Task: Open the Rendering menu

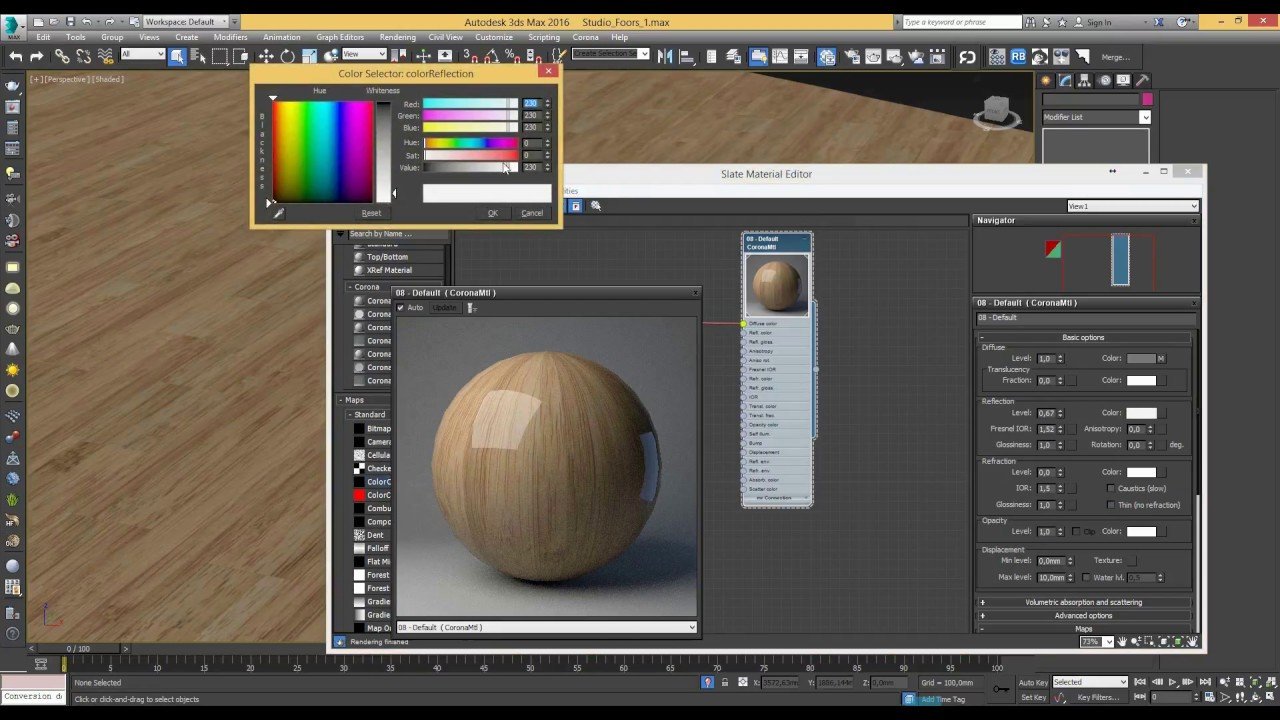Action: pos(397,37)
